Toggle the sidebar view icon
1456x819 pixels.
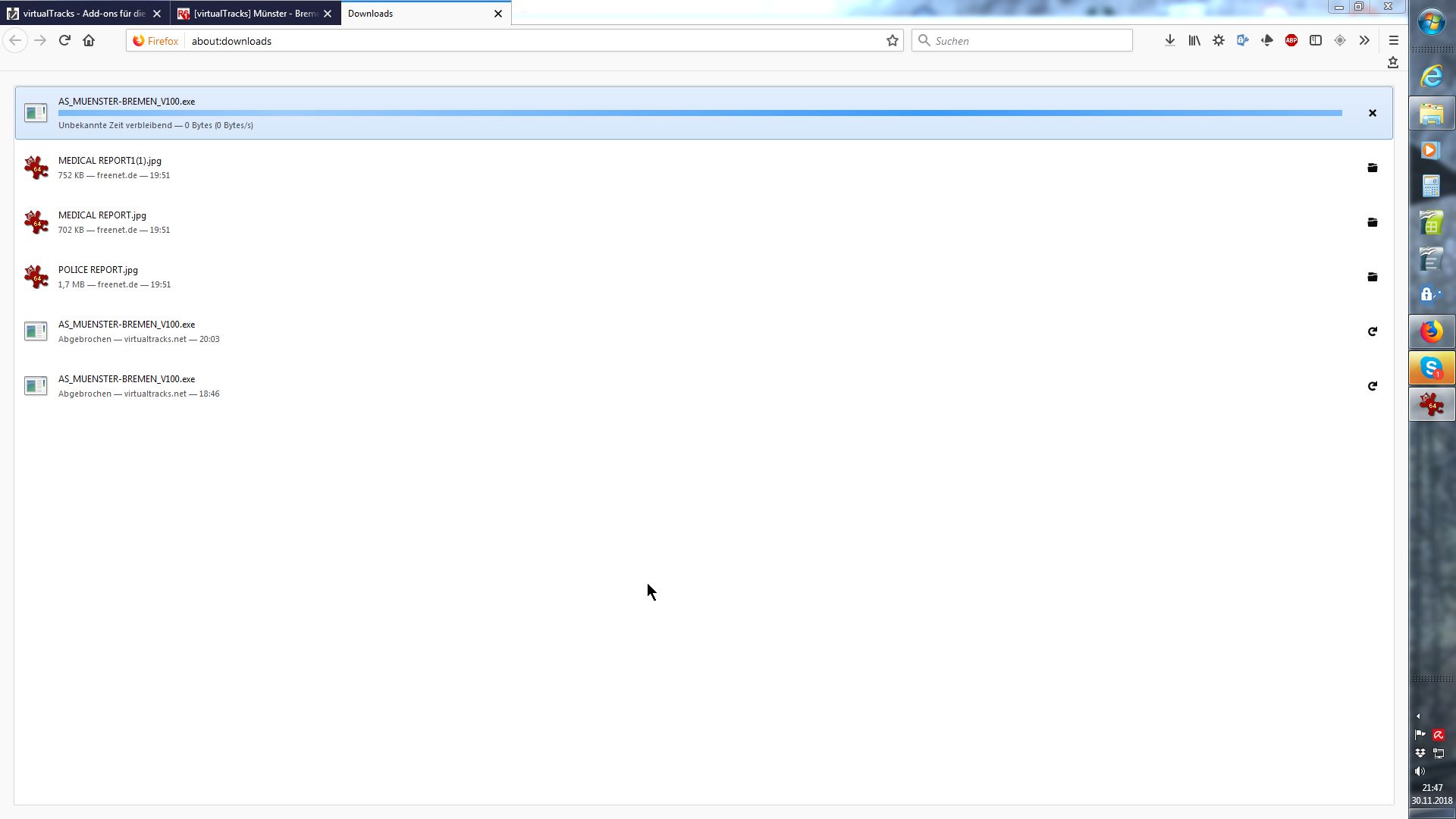[x=1316, y=41]
